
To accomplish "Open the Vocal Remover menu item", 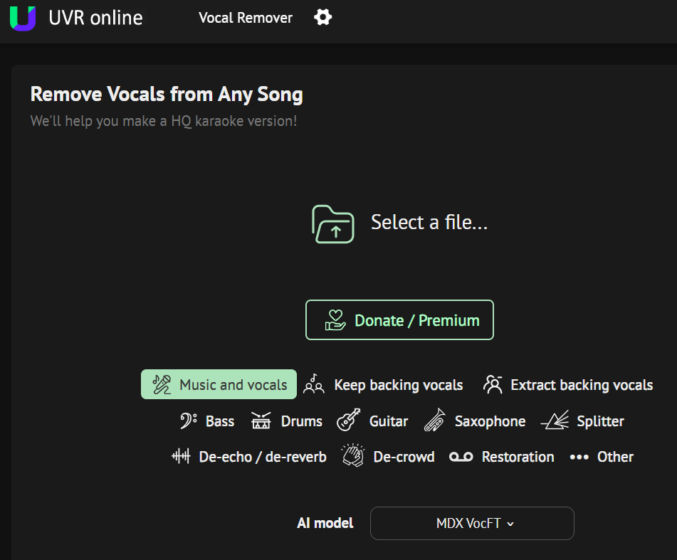I will [245, 18].
